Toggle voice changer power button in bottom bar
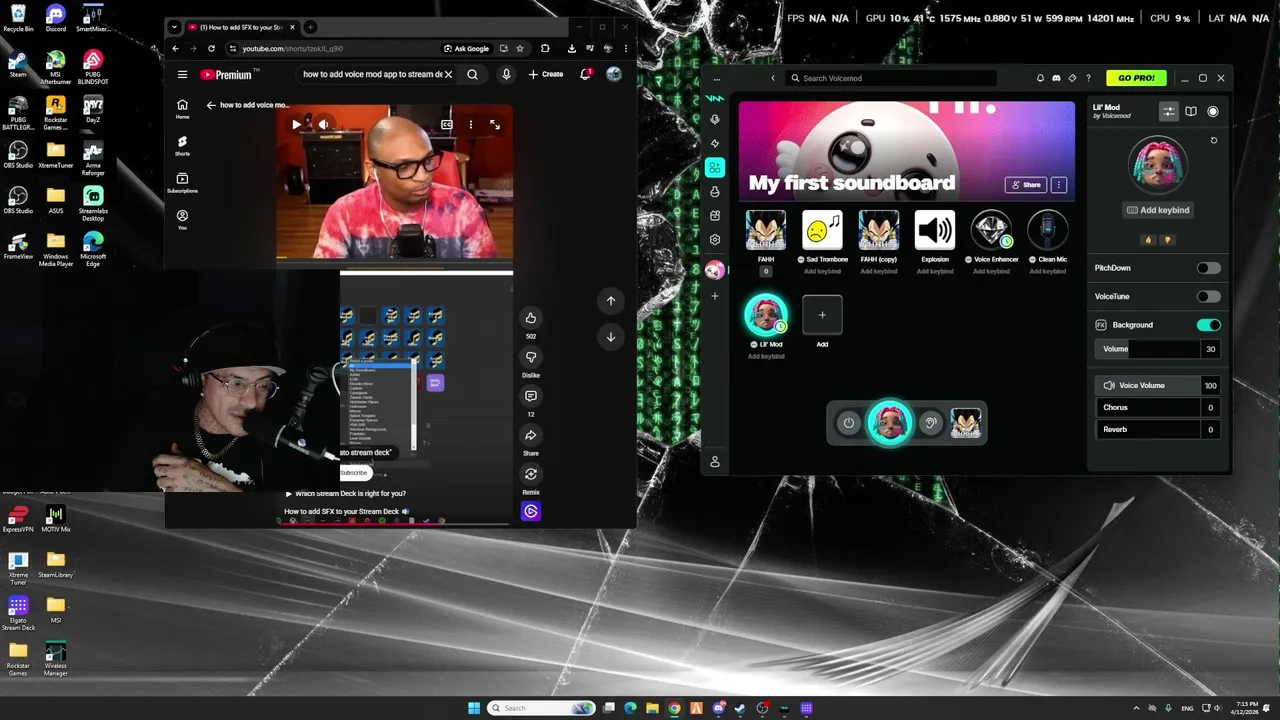Image resolution: width=1280 pixels, height=720 pixels. pos(849,423)
